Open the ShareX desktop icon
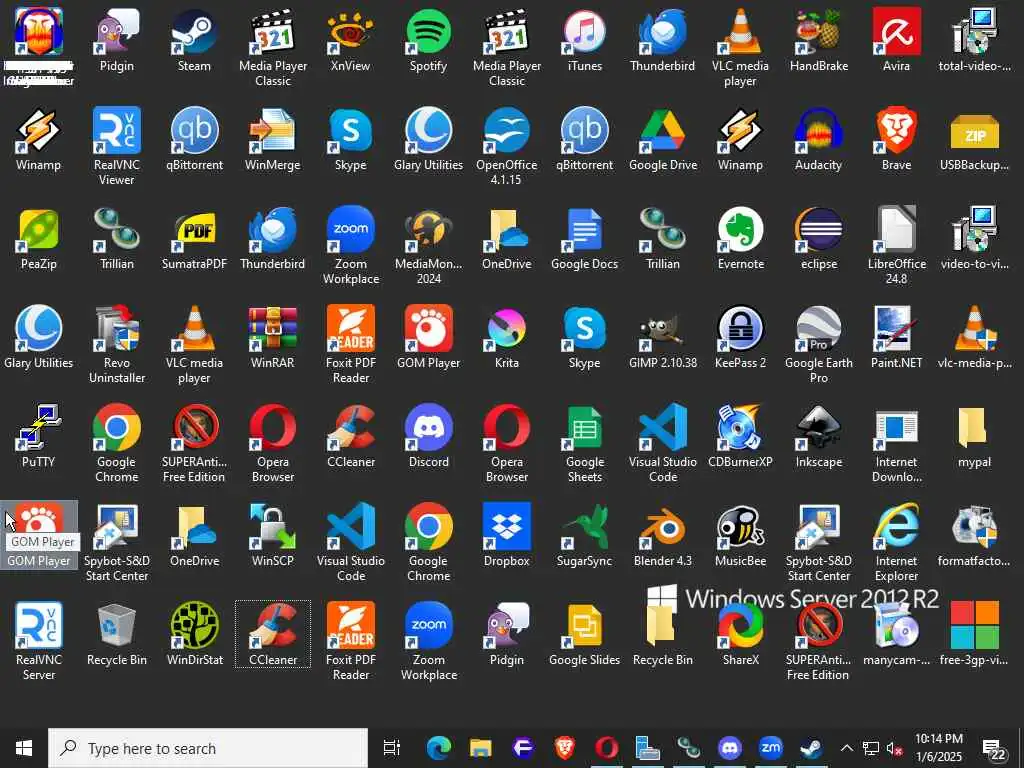This screenshot has width=1024, height=768. coord(741,635)
